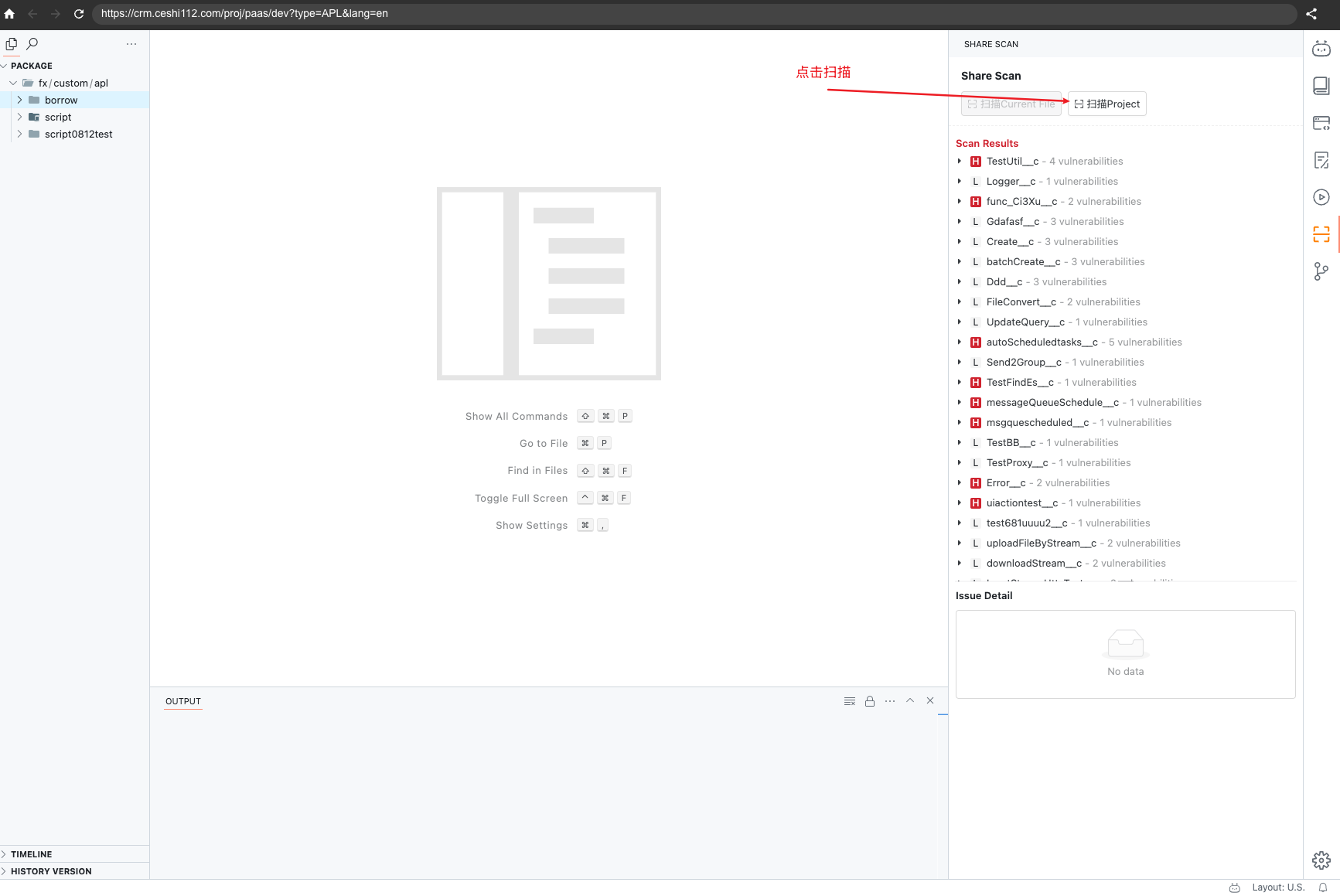The image size is (1340, 896).
Task: Toggle the output scroll lock icon
Action: [870, 701]
